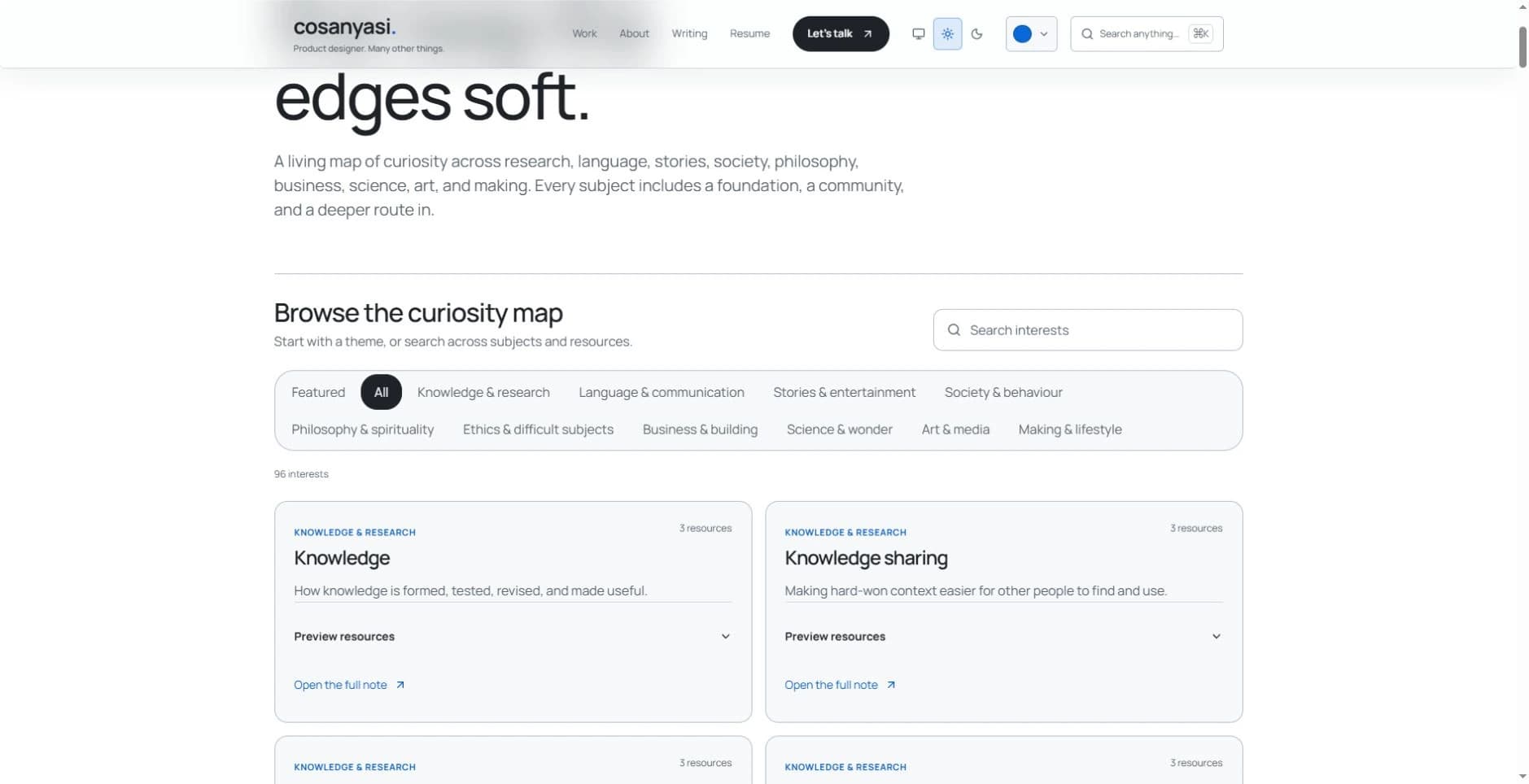Open the full note for Knowledge sharing
Screen dimensions: 1529x784
pos(840,685)
